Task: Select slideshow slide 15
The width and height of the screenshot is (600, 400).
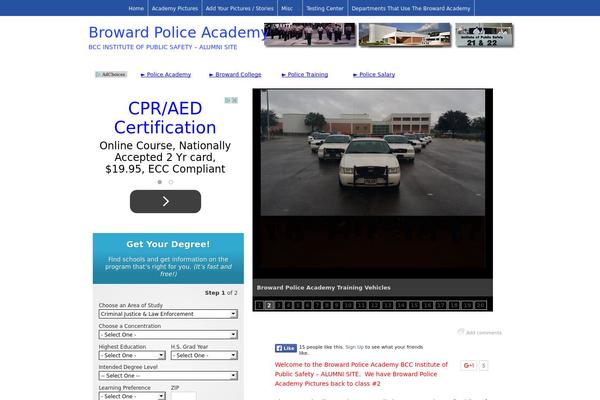Action: (x=414, y=305)
